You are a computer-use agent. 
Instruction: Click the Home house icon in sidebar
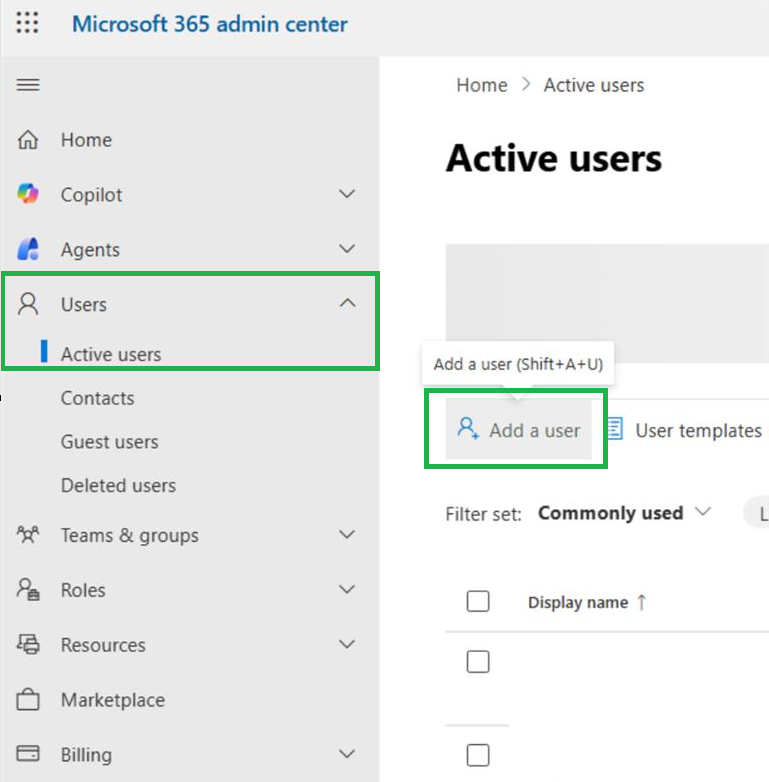[x=28, y=140]
